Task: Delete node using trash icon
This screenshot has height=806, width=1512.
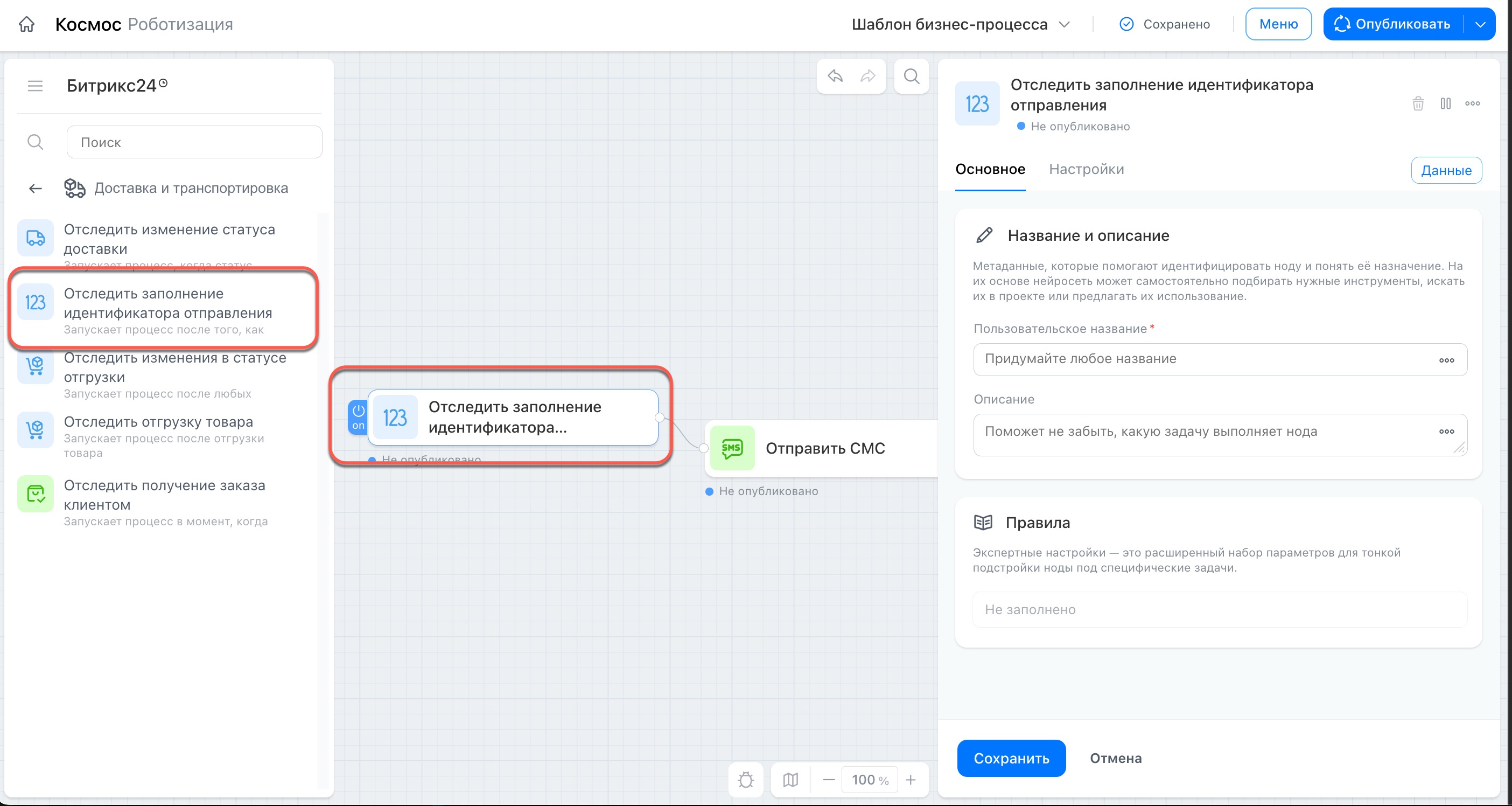Action: point(1418,103)
